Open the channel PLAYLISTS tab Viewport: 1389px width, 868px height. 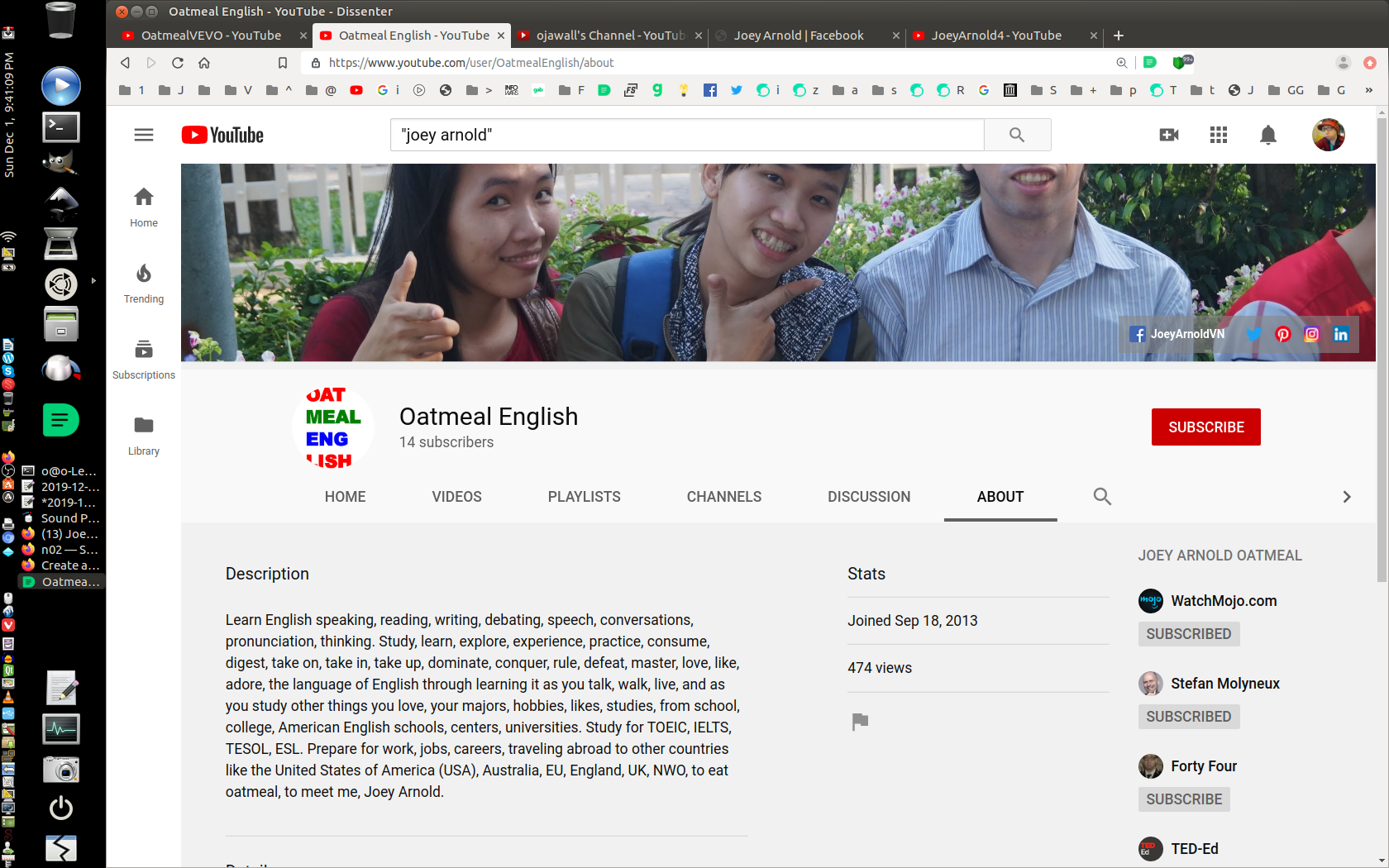click(x=585, y=497)
